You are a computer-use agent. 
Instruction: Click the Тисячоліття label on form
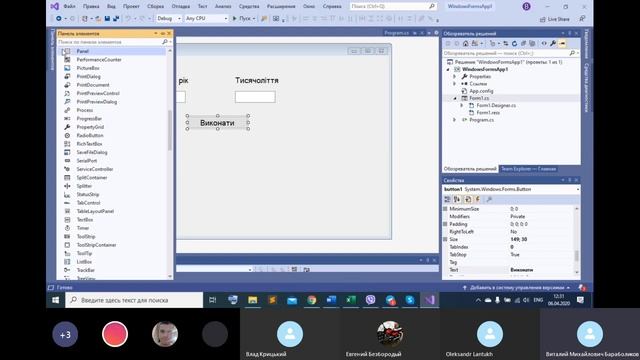click(x=257, y=80)
